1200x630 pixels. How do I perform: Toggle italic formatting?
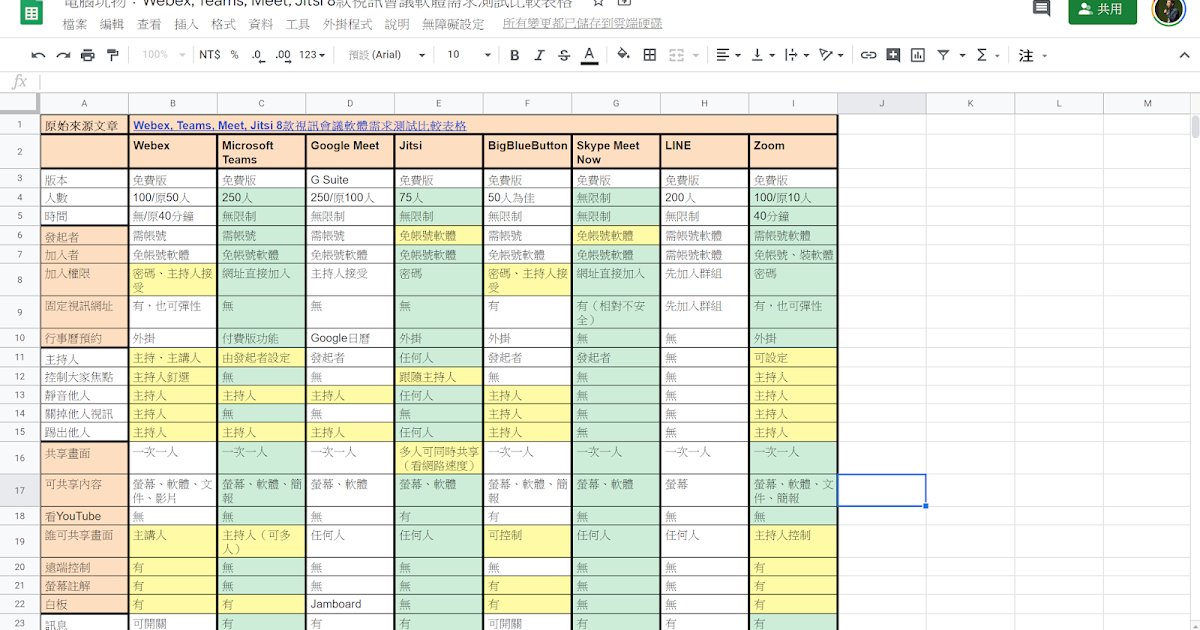[x=539, y=55]
